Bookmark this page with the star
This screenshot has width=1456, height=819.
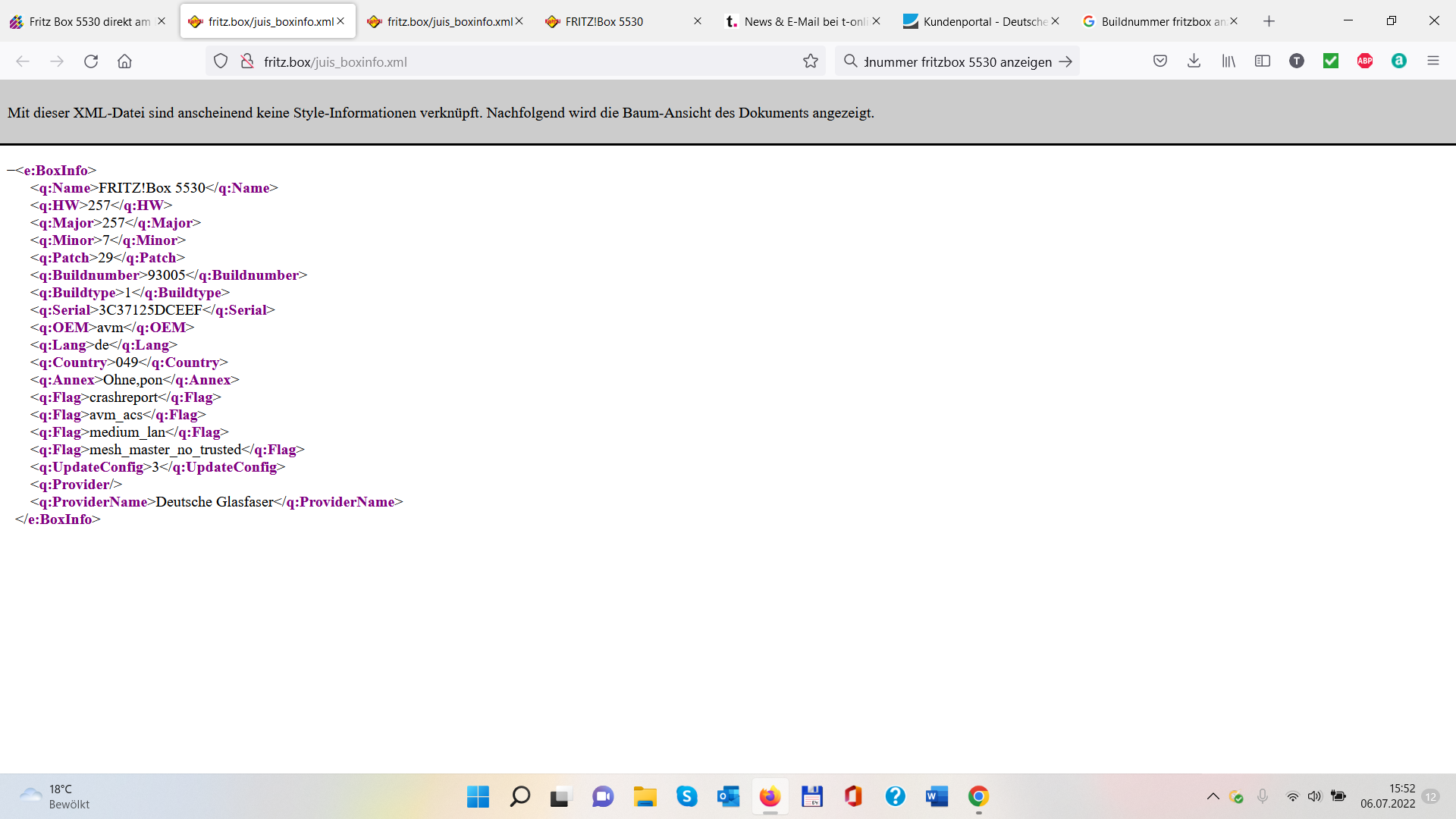(x=811, y=61)
